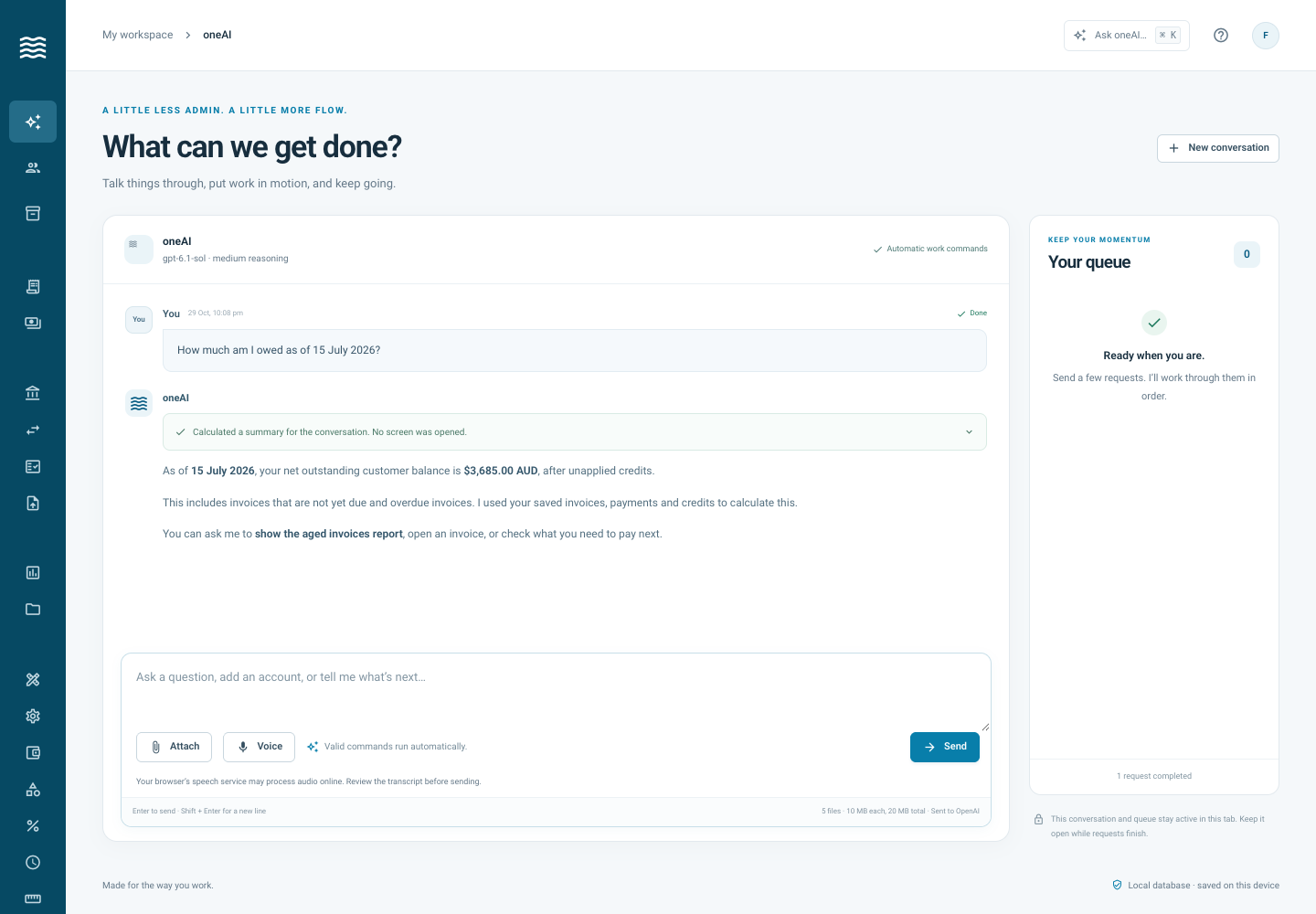Image resolution: width=1316 pixels, height=914 pixels.
Task: Go to My workspace breadcrumb
Action: click(137, 35)
